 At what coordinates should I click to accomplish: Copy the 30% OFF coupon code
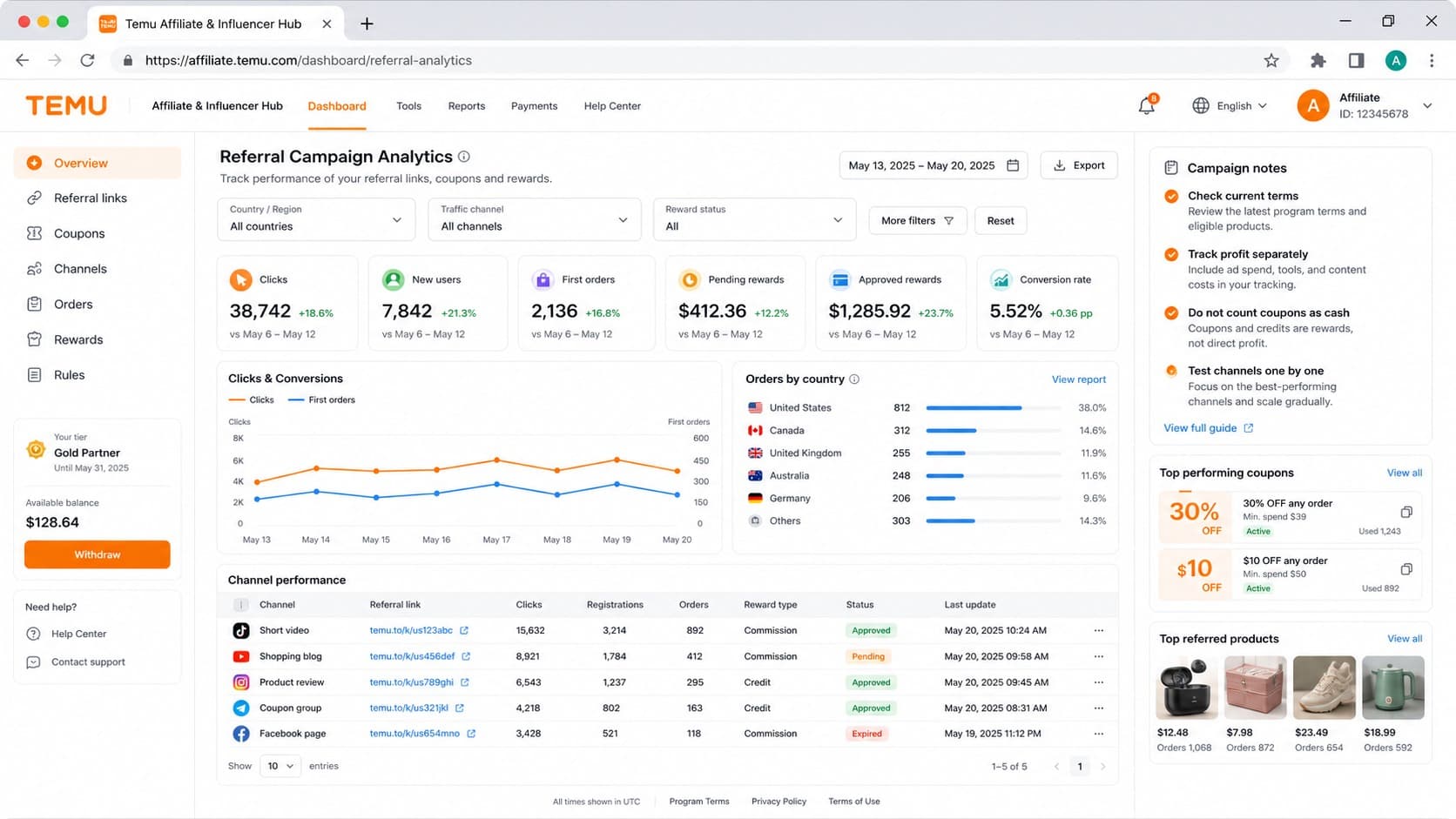click(x=1405, y=512)
